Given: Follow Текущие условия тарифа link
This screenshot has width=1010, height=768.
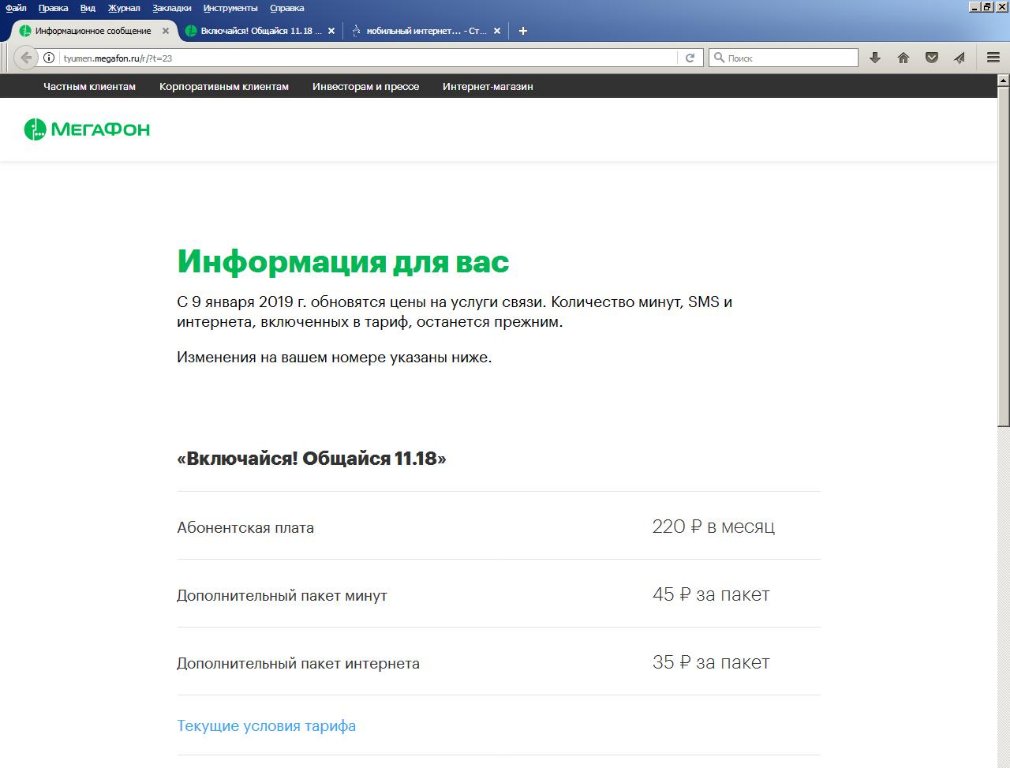Looking at the screenshot, I should pyautogui.click(x=266, y=726).
